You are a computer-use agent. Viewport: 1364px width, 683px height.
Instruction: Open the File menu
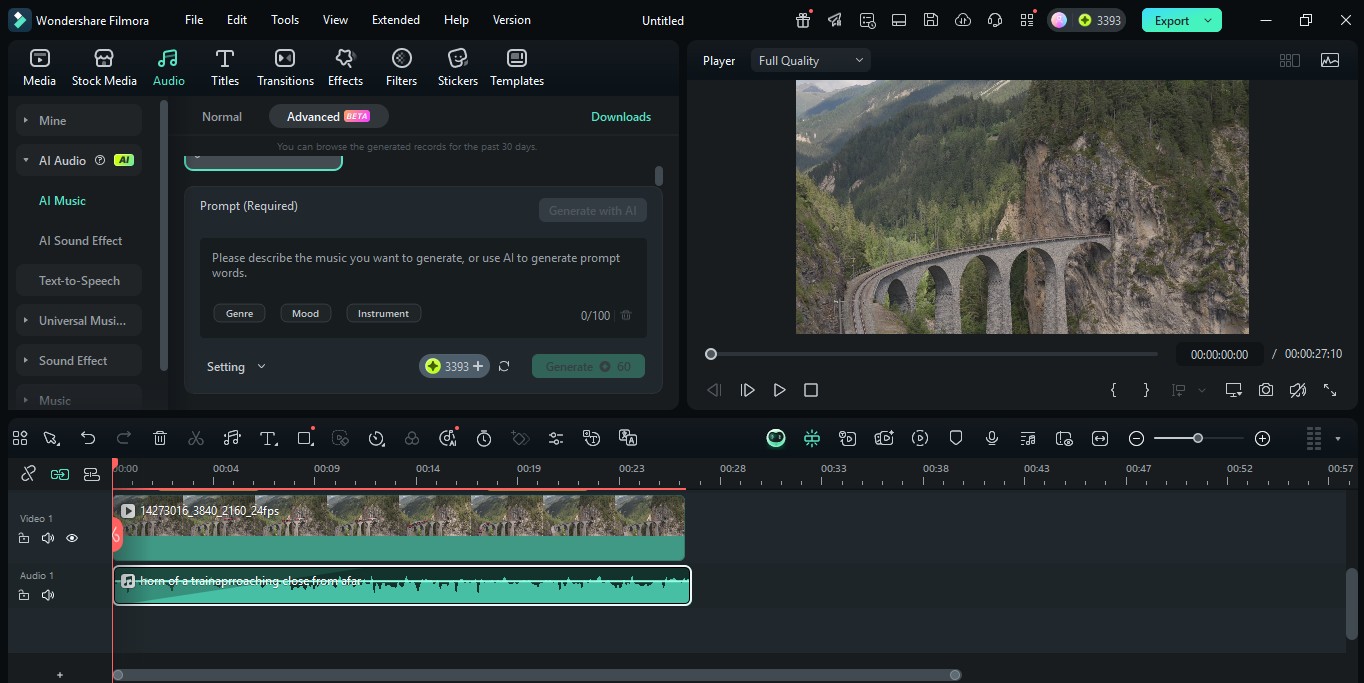pos(194,20)
